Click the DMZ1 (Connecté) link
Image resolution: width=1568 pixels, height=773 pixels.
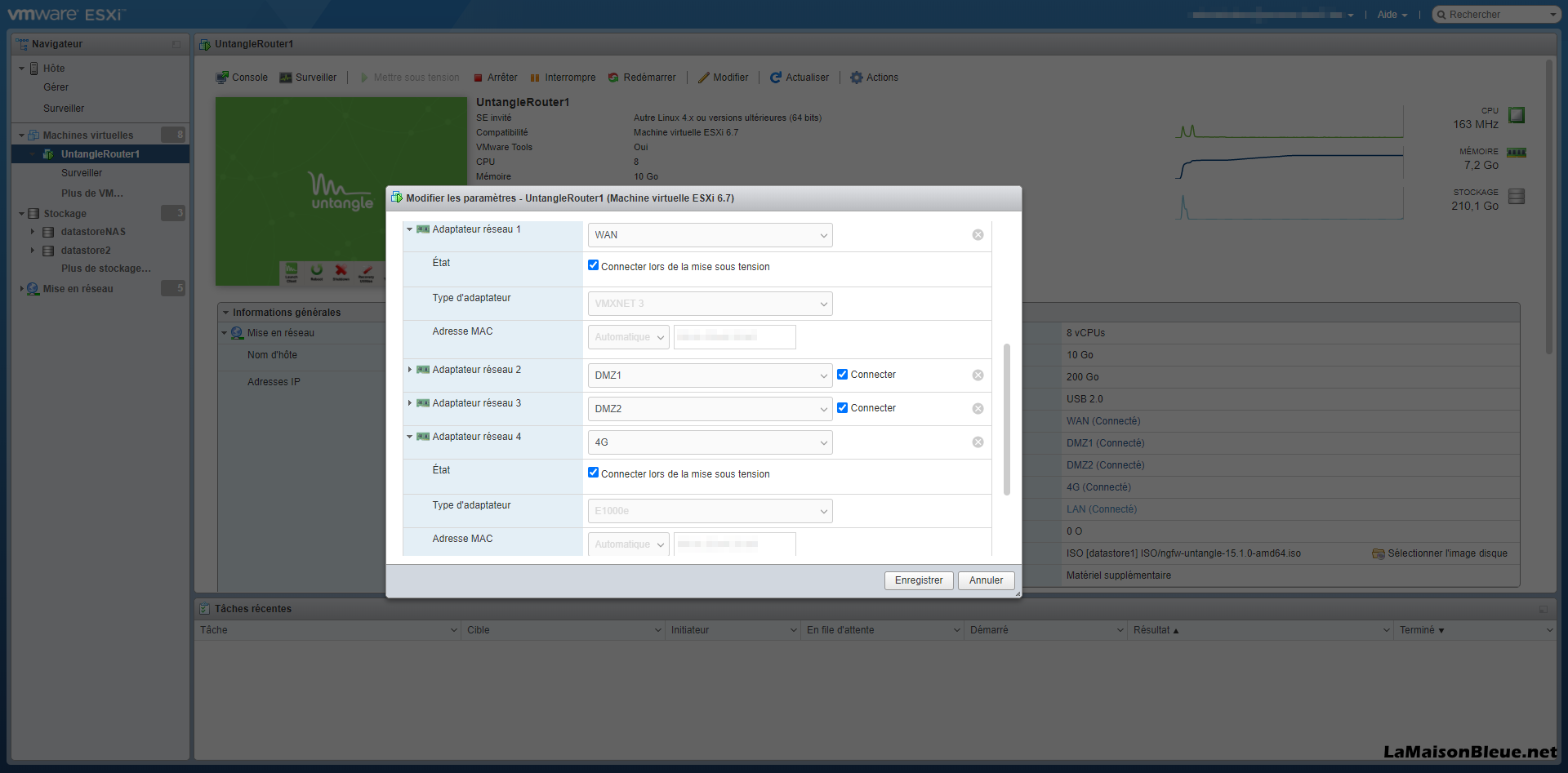(x=1105, y=443)
